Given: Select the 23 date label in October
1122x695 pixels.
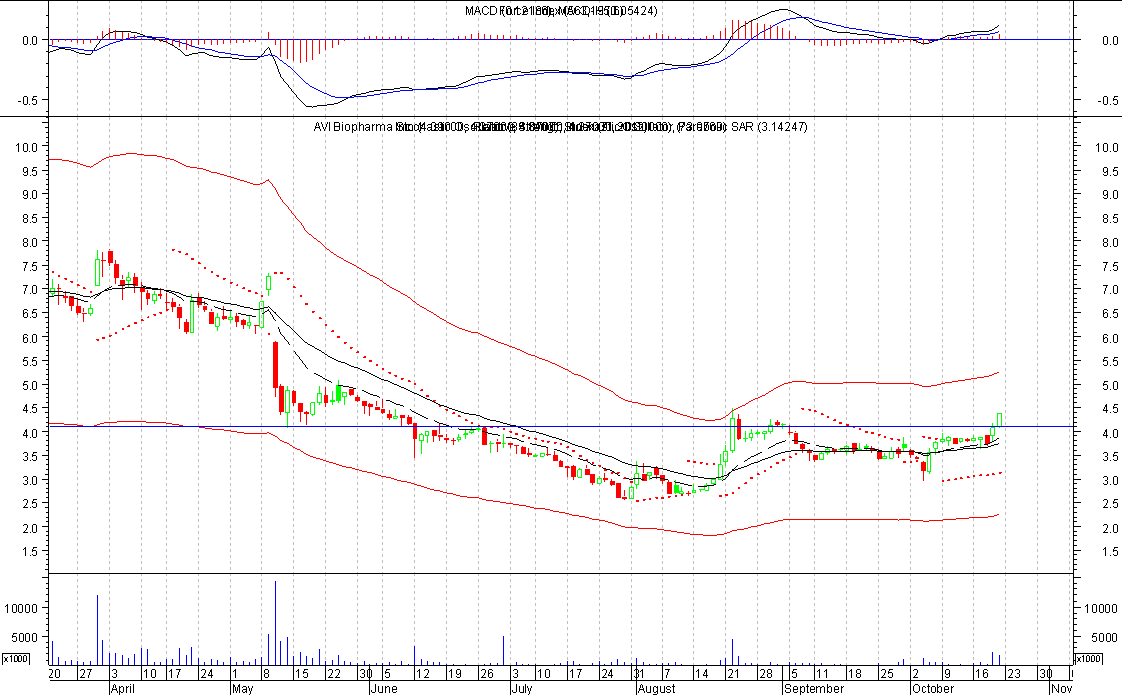Looking at the screenshot, I should [x=1014, y=674].
